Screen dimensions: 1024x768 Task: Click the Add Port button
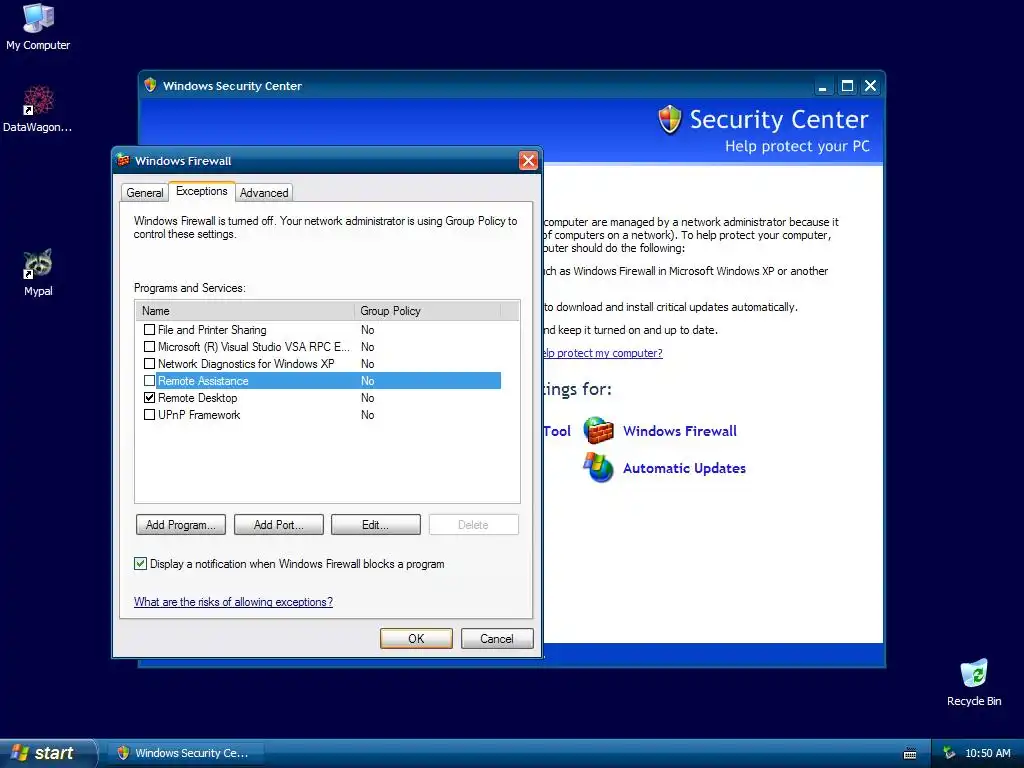[279, 525]
